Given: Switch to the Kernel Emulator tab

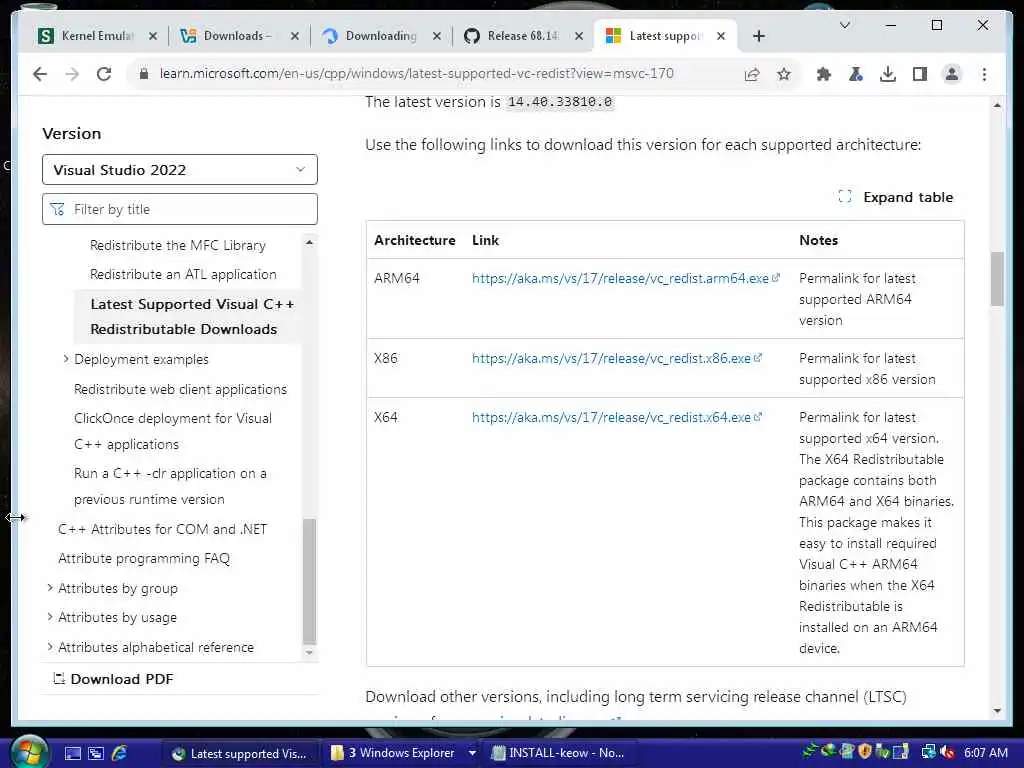Looking at the screenshot, I should (98, 36).
